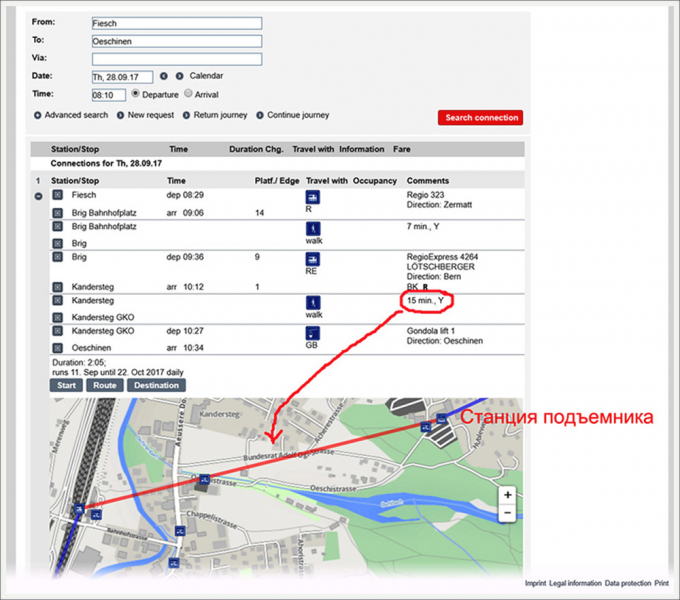Click station icon beside Brig Bahnhofplatz arrival 09:06

coord(58,213)
